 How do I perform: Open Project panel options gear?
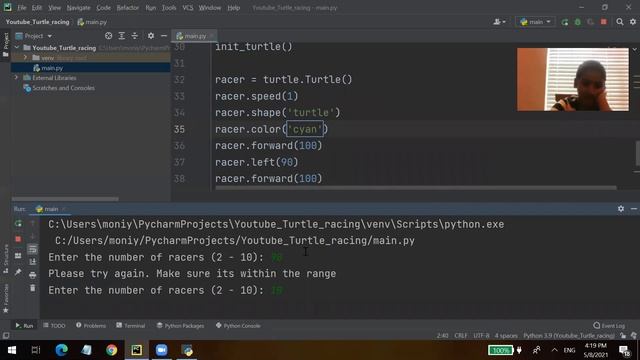click(x=151, y=36)
